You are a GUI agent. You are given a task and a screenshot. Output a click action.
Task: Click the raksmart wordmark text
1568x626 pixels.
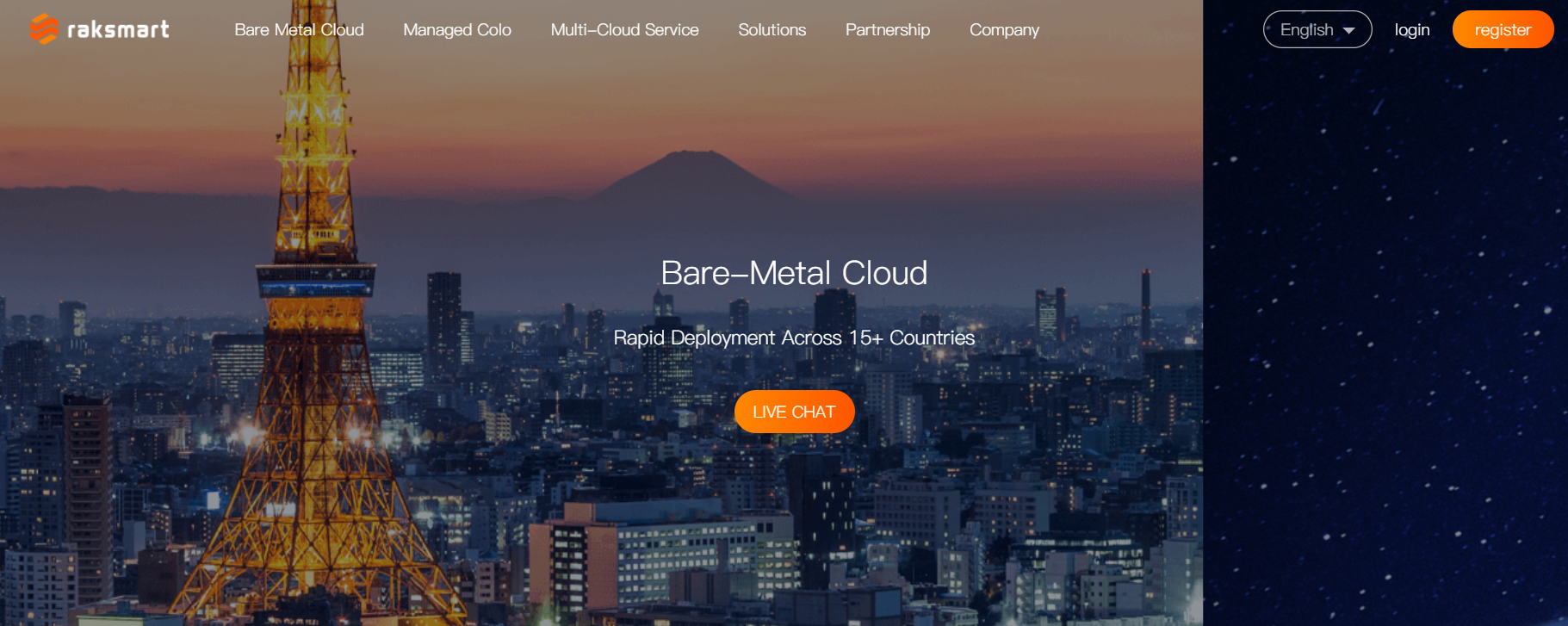tap(118, 29)
